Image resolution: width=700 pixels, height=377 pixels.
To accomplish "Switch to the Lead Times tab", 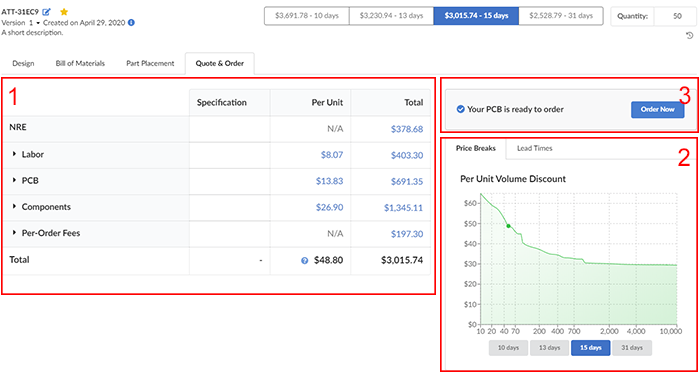I will [x=534, y=148].
